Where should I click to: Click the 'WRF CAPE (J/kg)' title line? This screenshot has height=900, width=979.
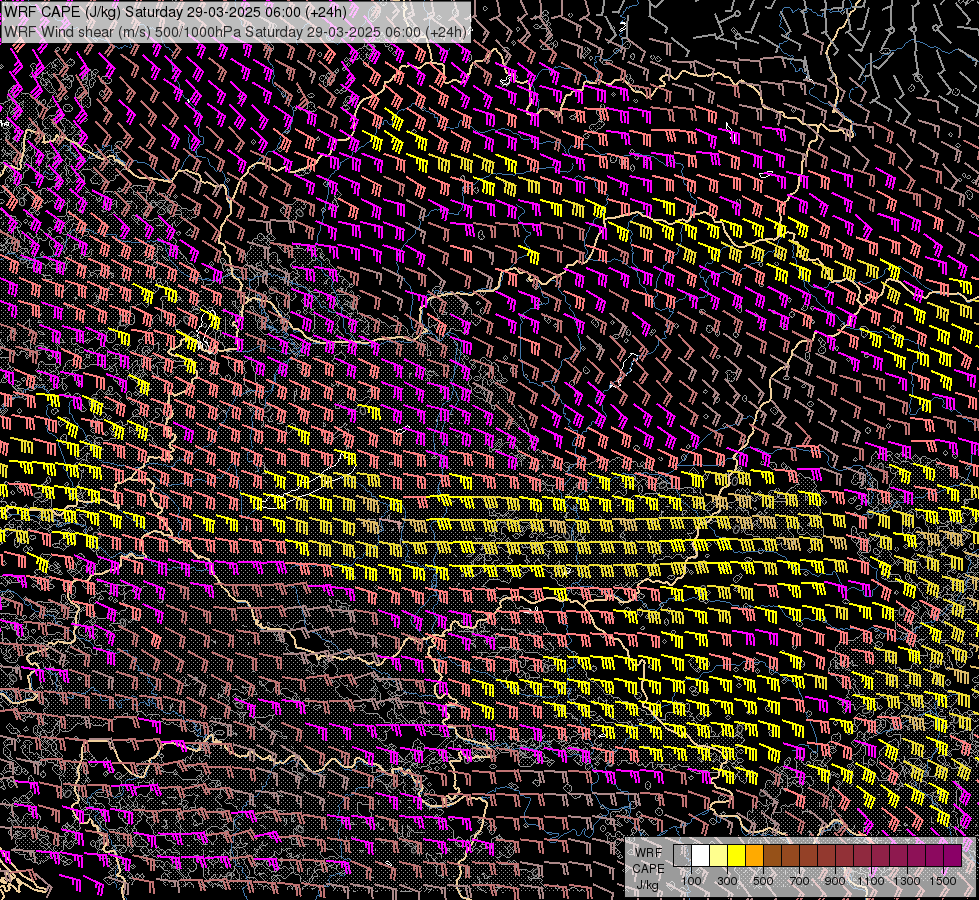(175, 12)
